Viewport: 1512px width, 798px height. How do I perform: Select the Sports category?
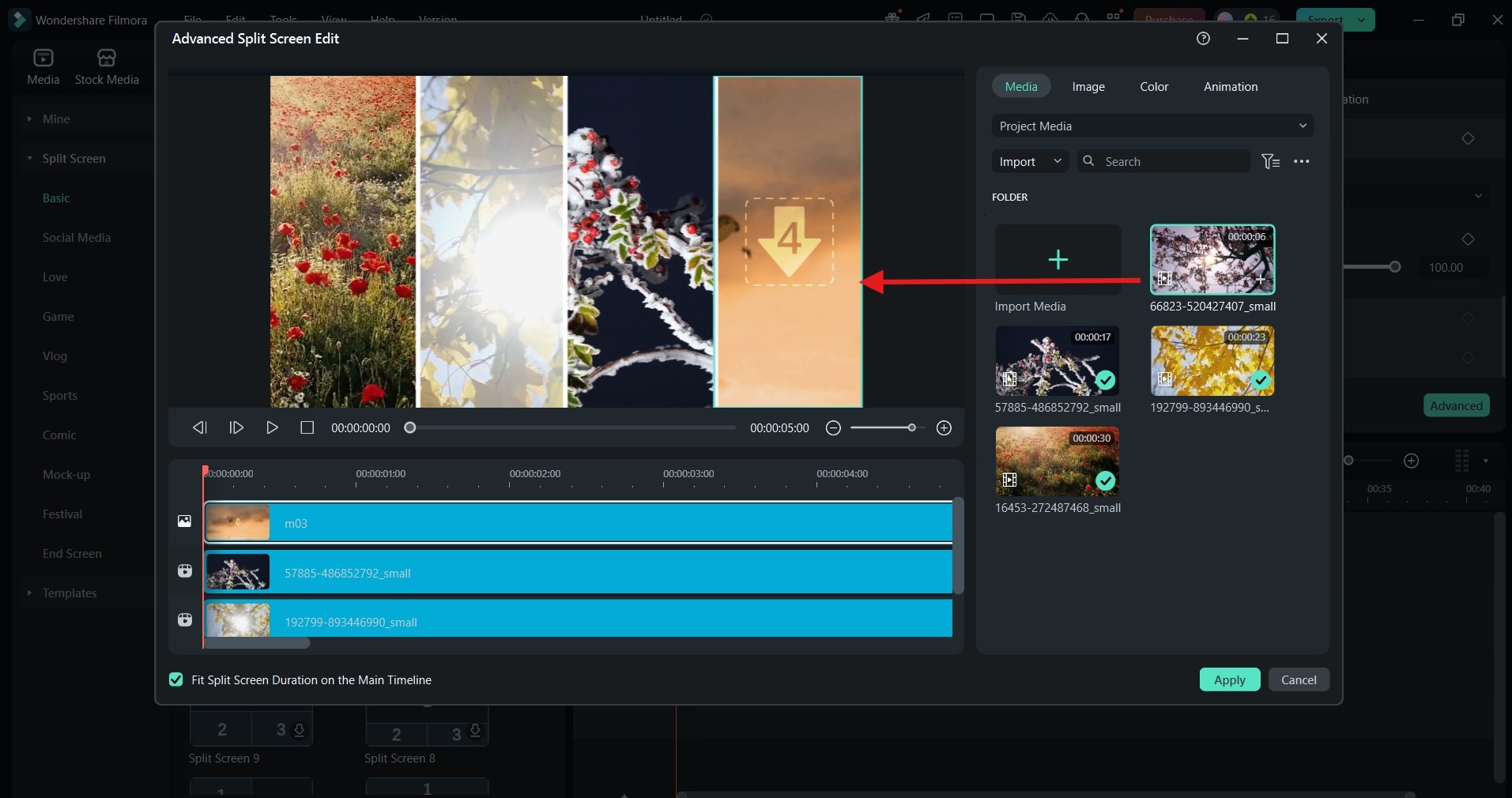[60, 395]
